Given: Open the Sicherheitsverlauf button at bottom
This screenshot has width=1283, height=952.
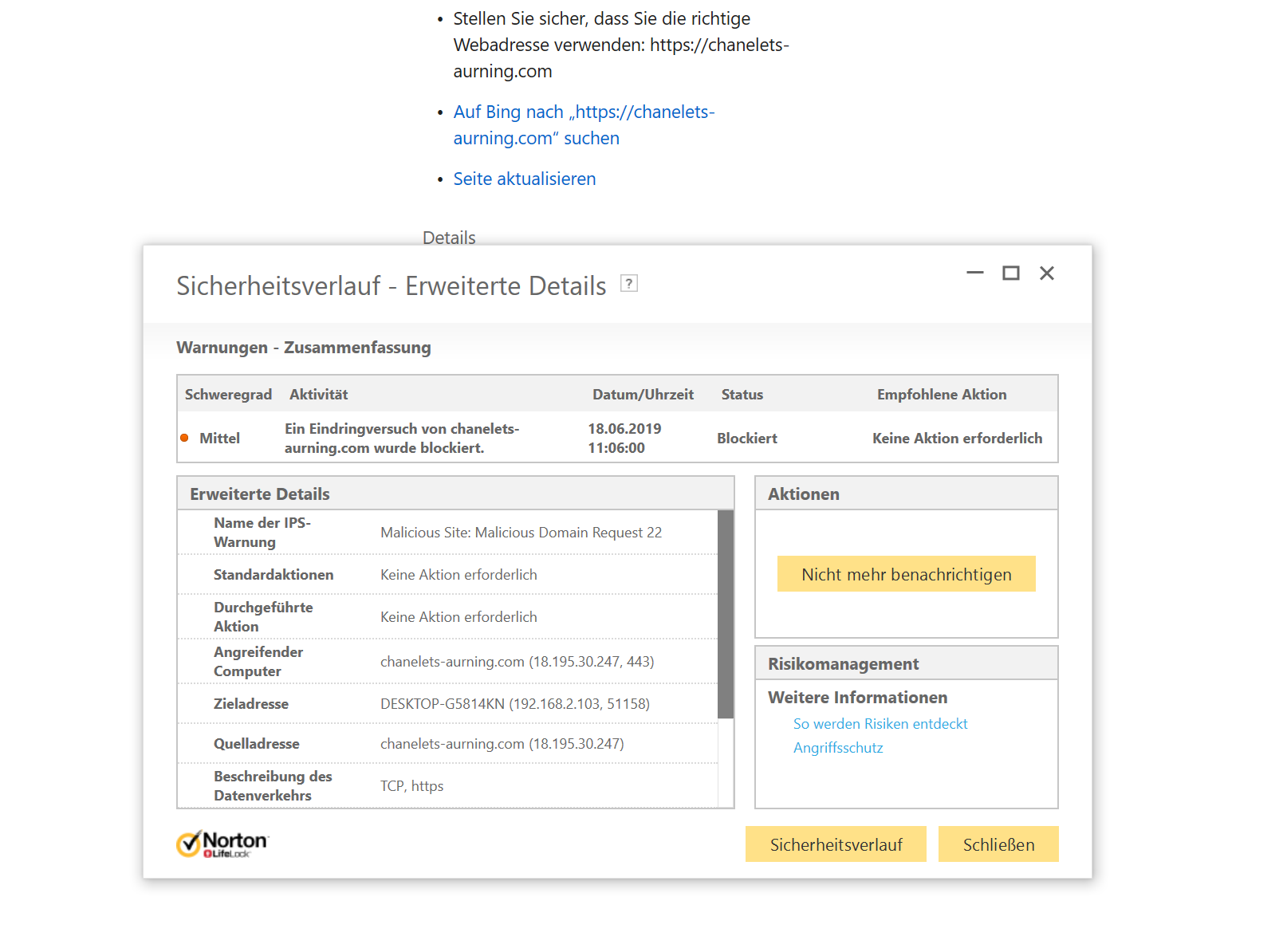Looking at the screenshot, I should click(x=836, y=844).
